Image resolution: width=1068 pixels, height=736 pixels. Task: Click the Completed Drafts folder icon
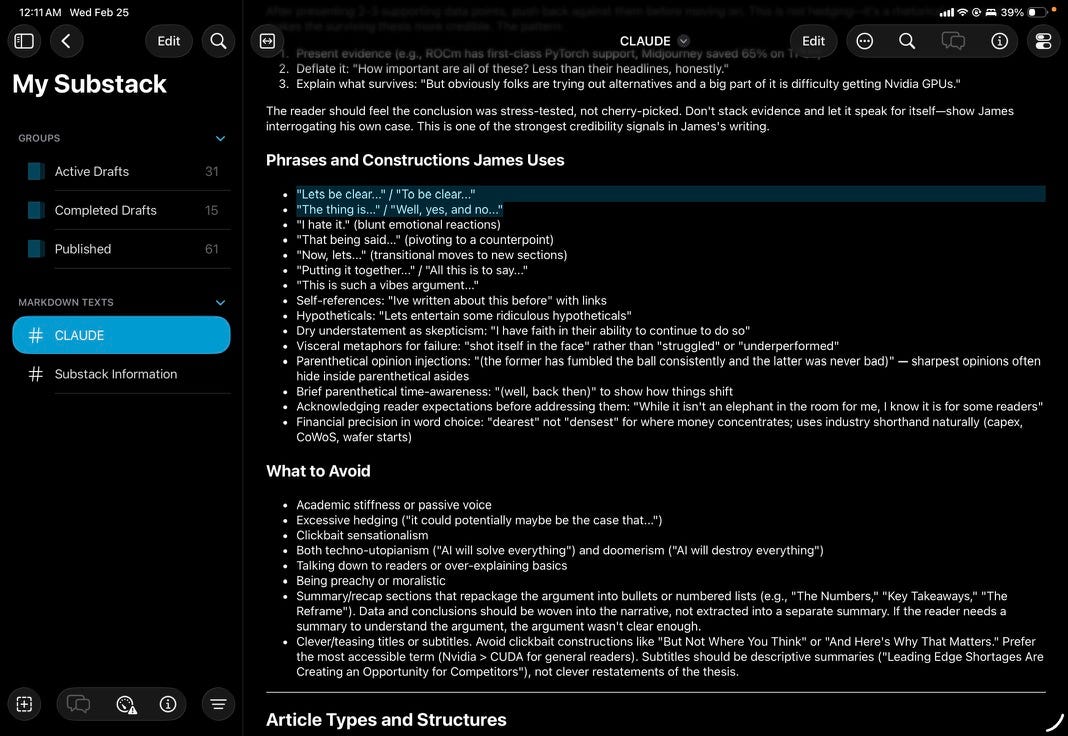tap(36, 210)
